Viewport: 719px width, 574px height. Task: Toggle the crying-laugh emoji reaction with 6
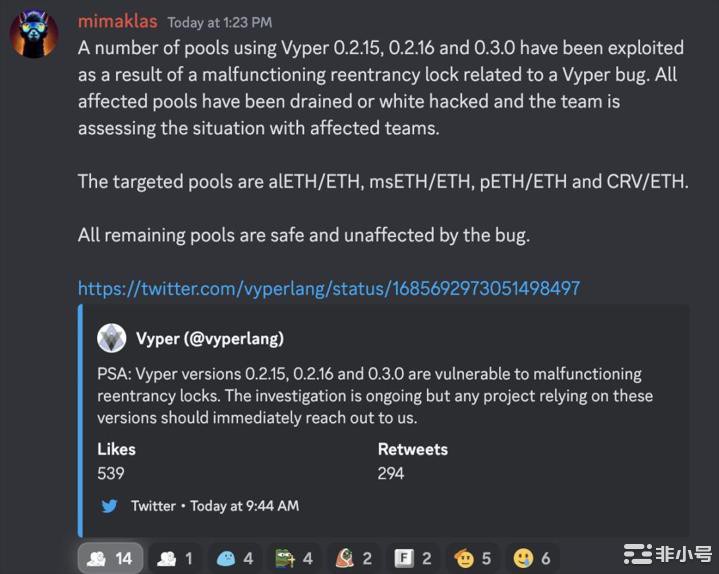(533, 558)
